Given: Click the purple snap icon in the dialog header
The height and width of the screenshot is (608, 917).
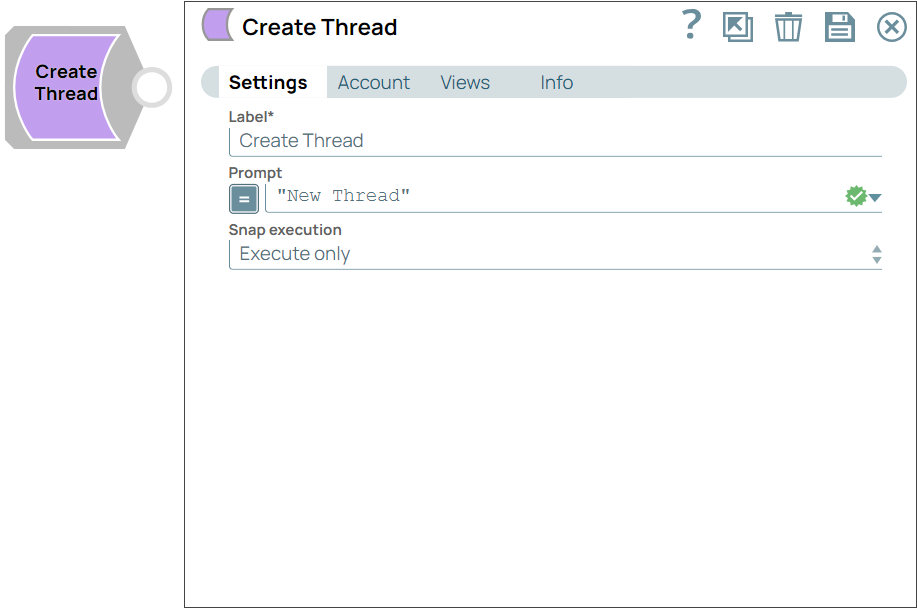Looking at the screenshot, I should tap(218, 27).
